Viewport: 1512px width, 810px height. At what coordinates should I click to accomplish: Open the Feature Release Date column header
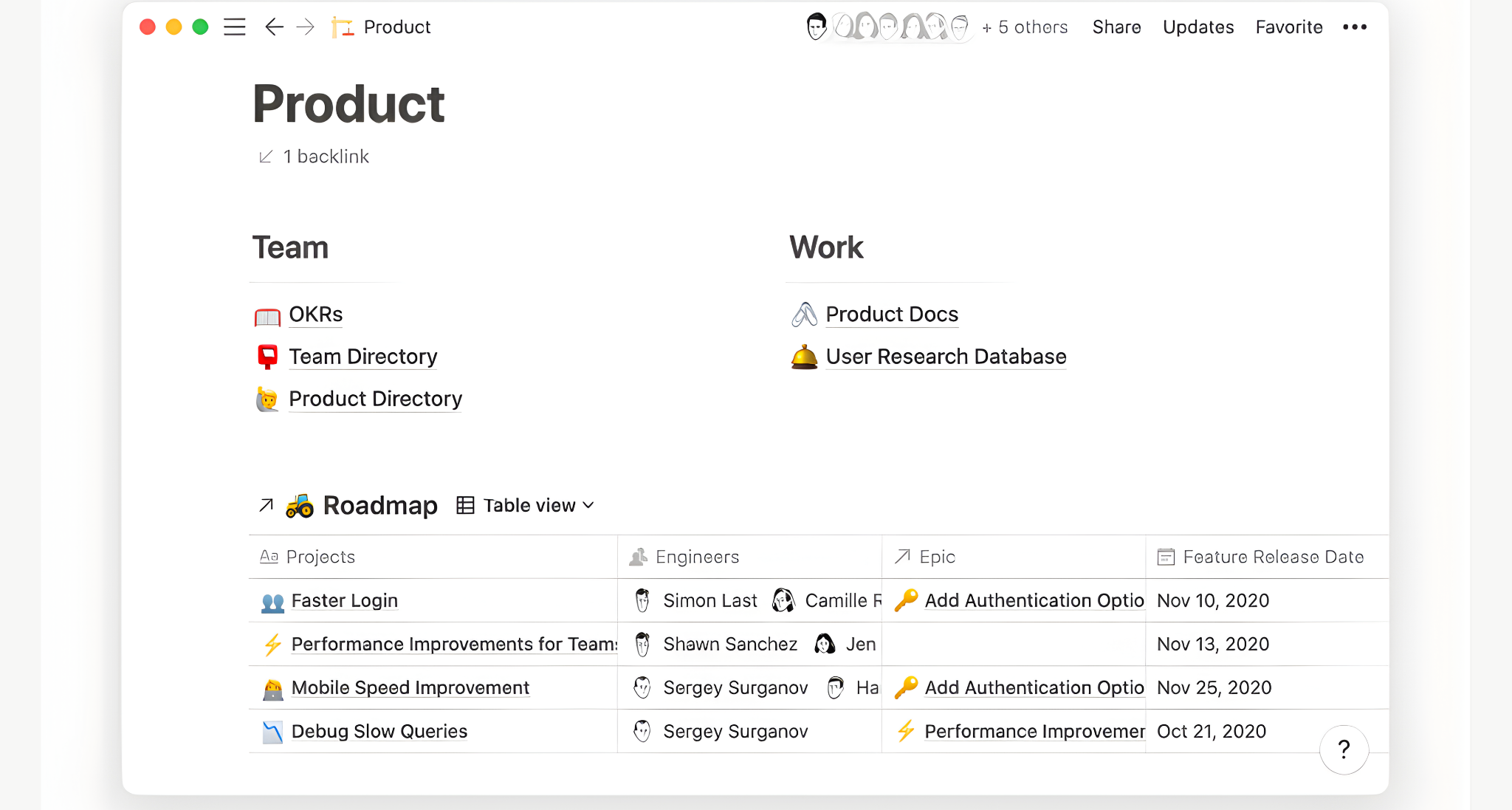(x=1272, y=557)
